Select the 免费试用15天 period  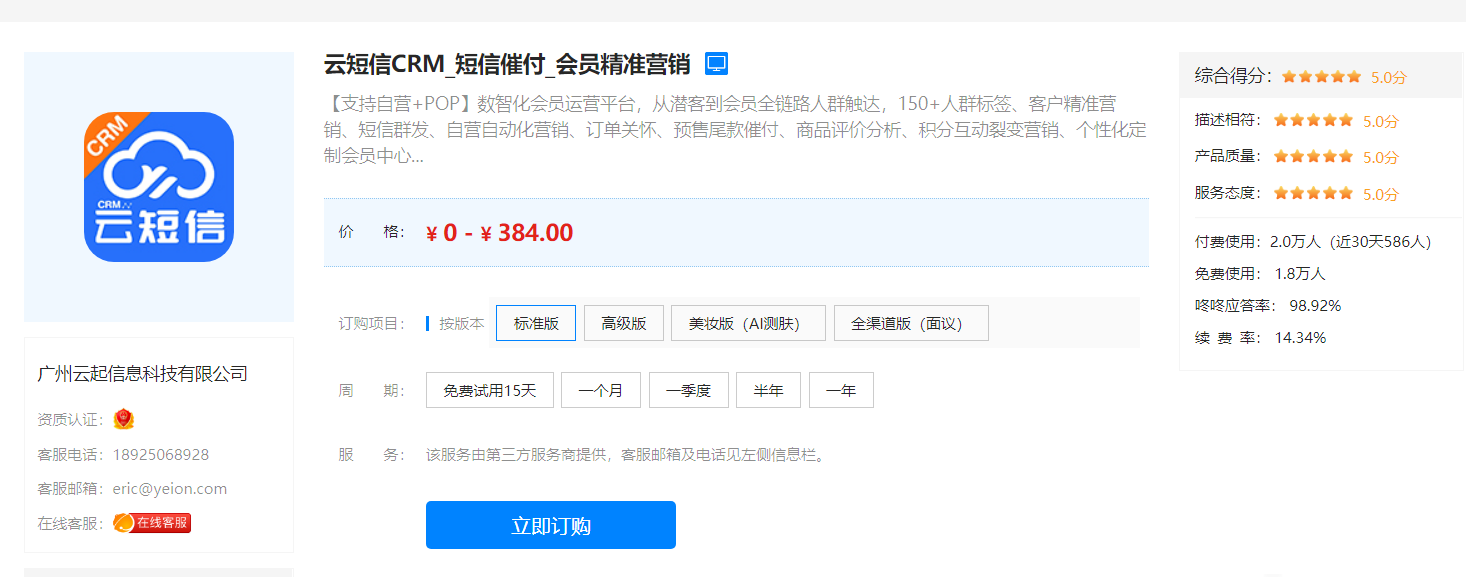click(x=490, y=390)
